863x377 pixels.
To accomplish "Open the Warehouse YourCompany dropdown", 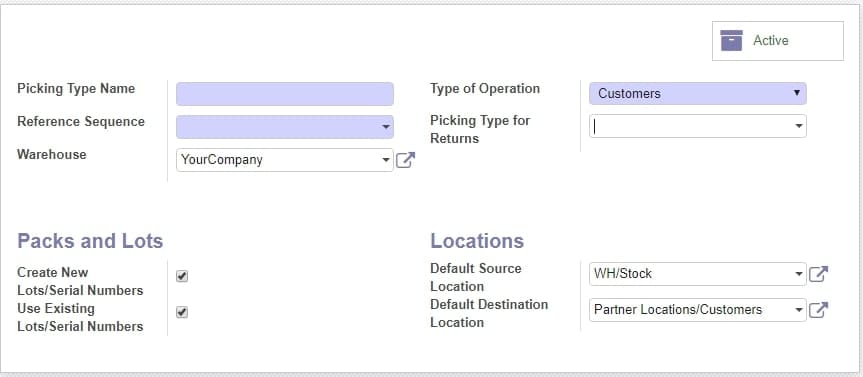I will tap(285, 160).
